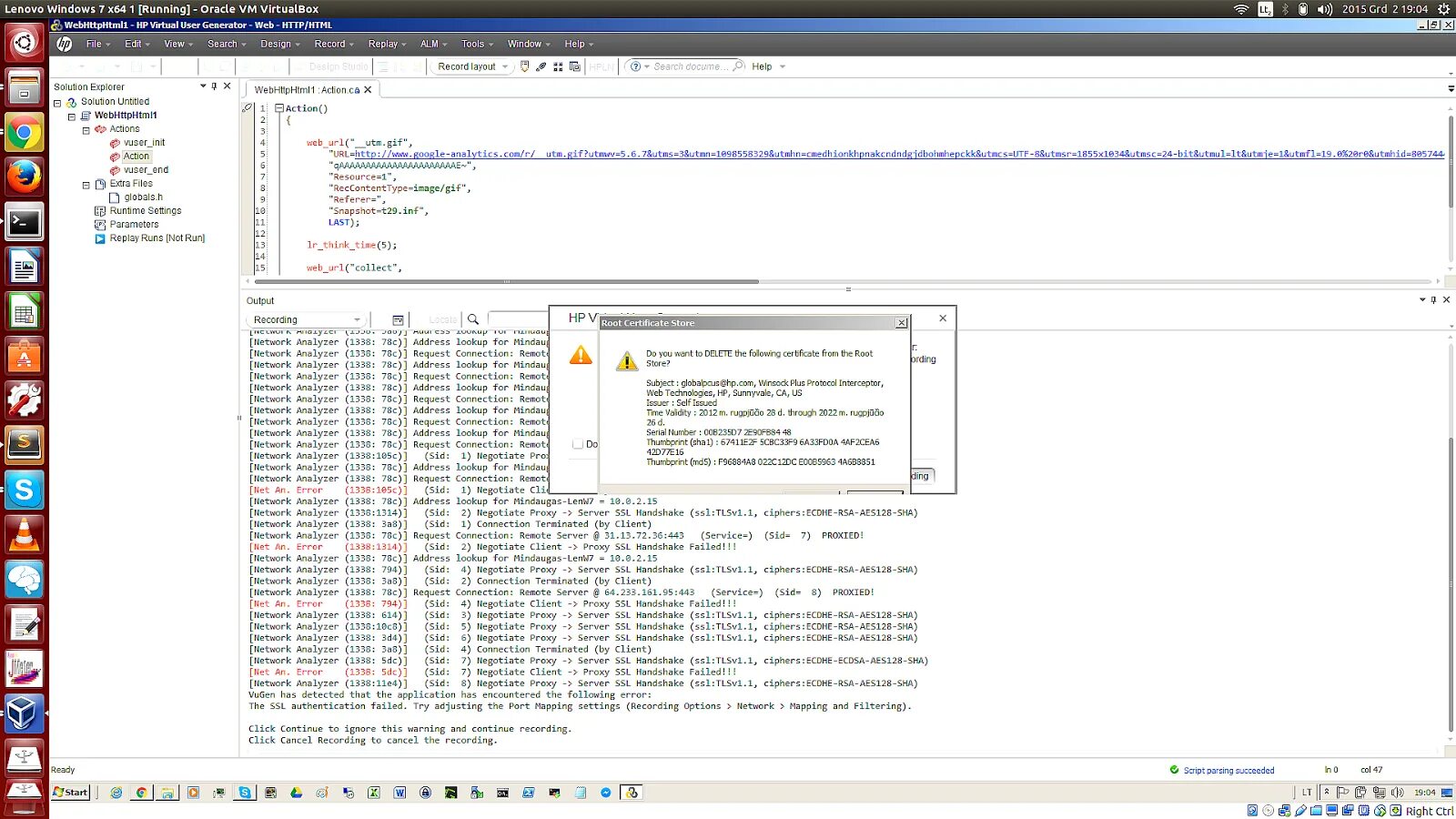Click the google-analytics URL link in code
1456x819 pixels.
coord(899,154)
